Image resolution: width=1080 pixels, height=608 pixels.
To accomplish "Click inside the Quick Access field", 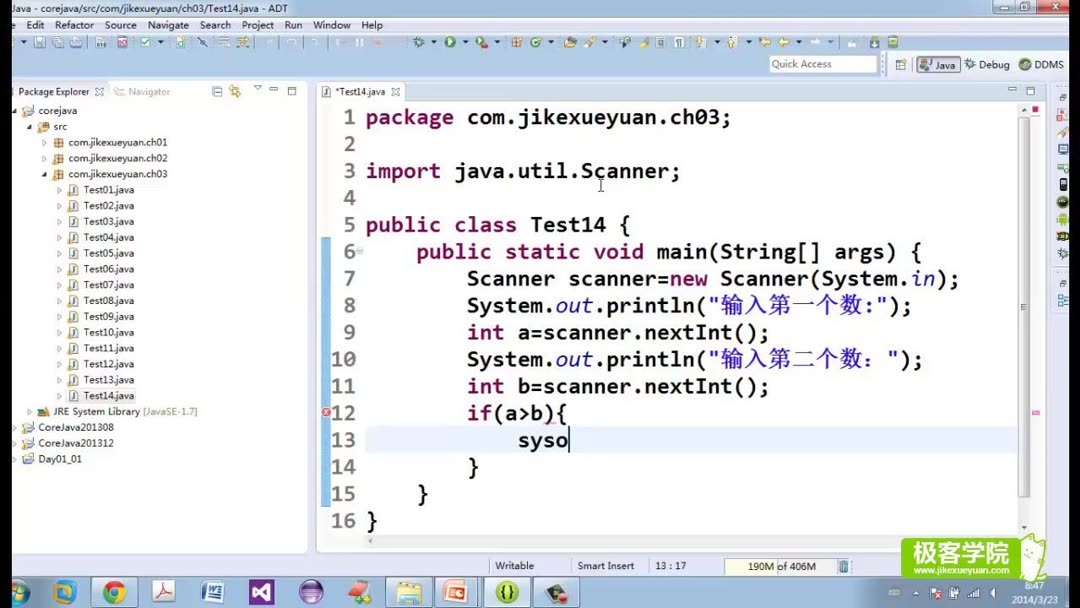I will click(820, 63).
